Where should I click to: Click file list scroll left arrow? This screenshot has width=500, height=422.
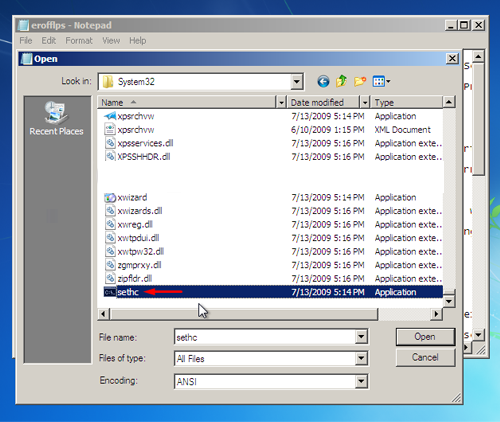(103, 314)
